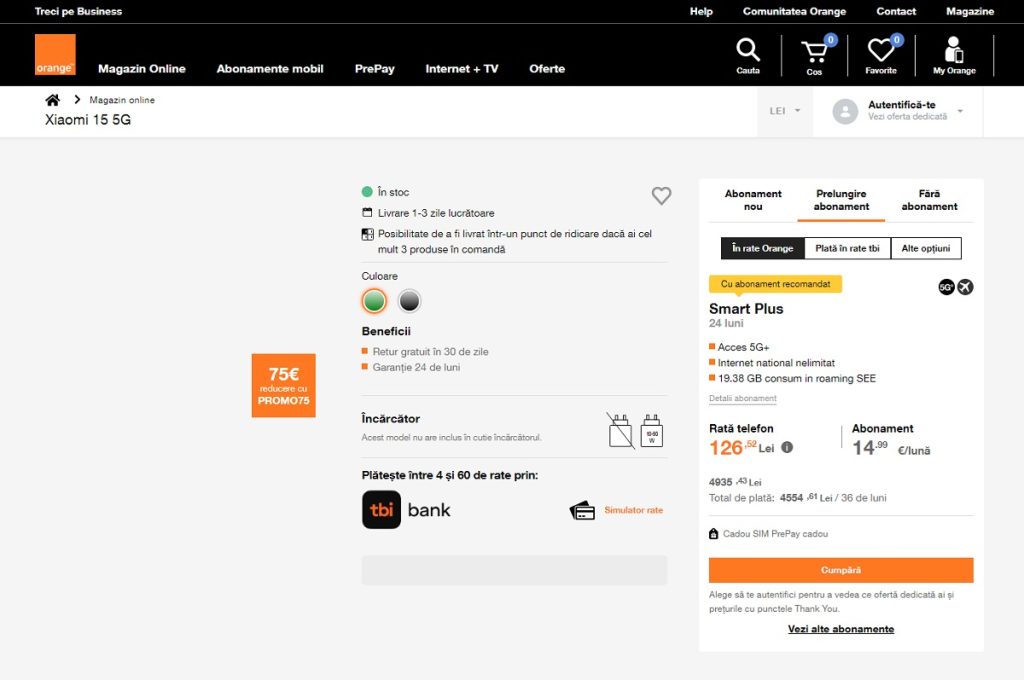
Task: Expand the Autentifică-te account dropdown
Action: pyautogui.click(x=900, y=111)
